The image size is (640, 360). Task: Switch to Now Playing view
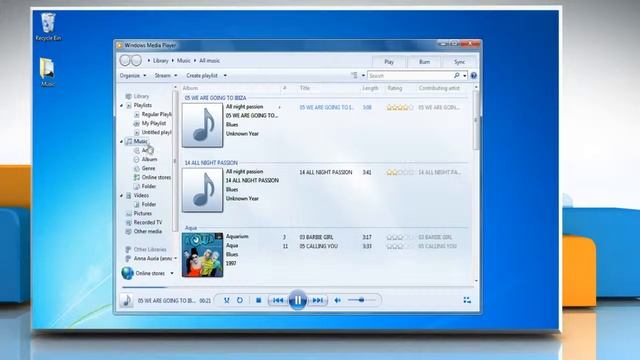tap(467, 300)
